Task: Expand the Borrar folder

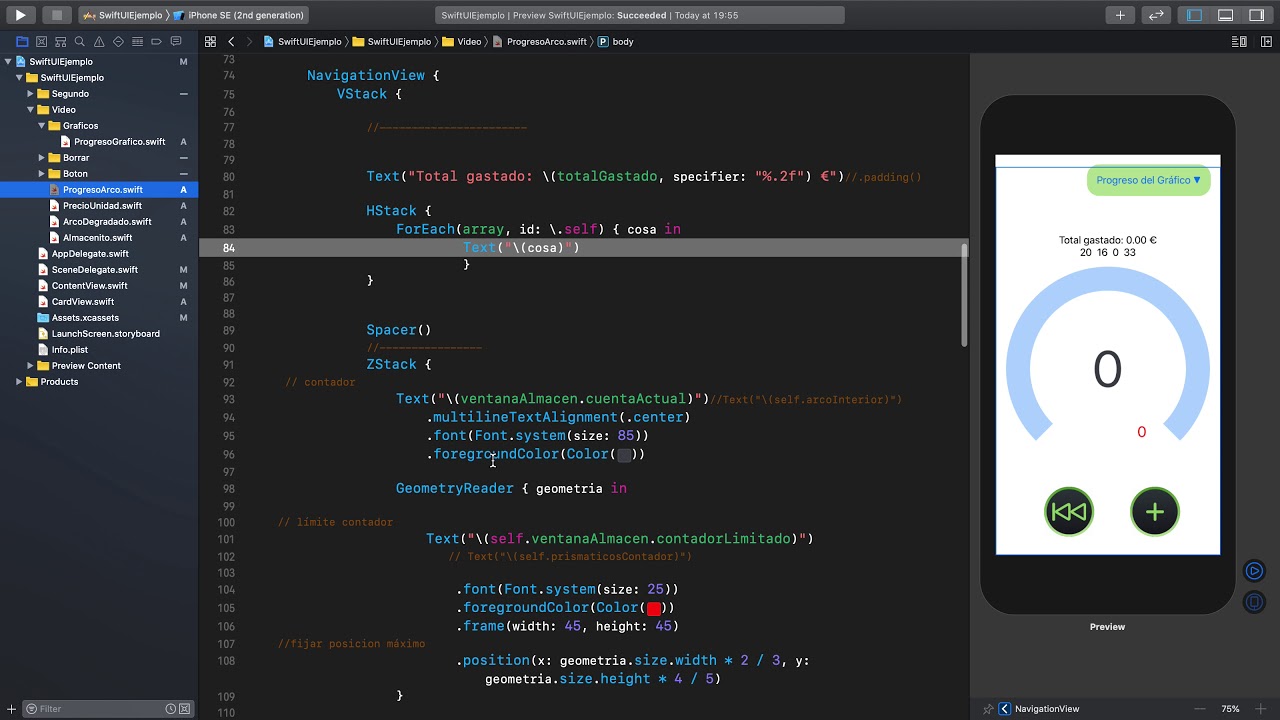Action: 41,158
